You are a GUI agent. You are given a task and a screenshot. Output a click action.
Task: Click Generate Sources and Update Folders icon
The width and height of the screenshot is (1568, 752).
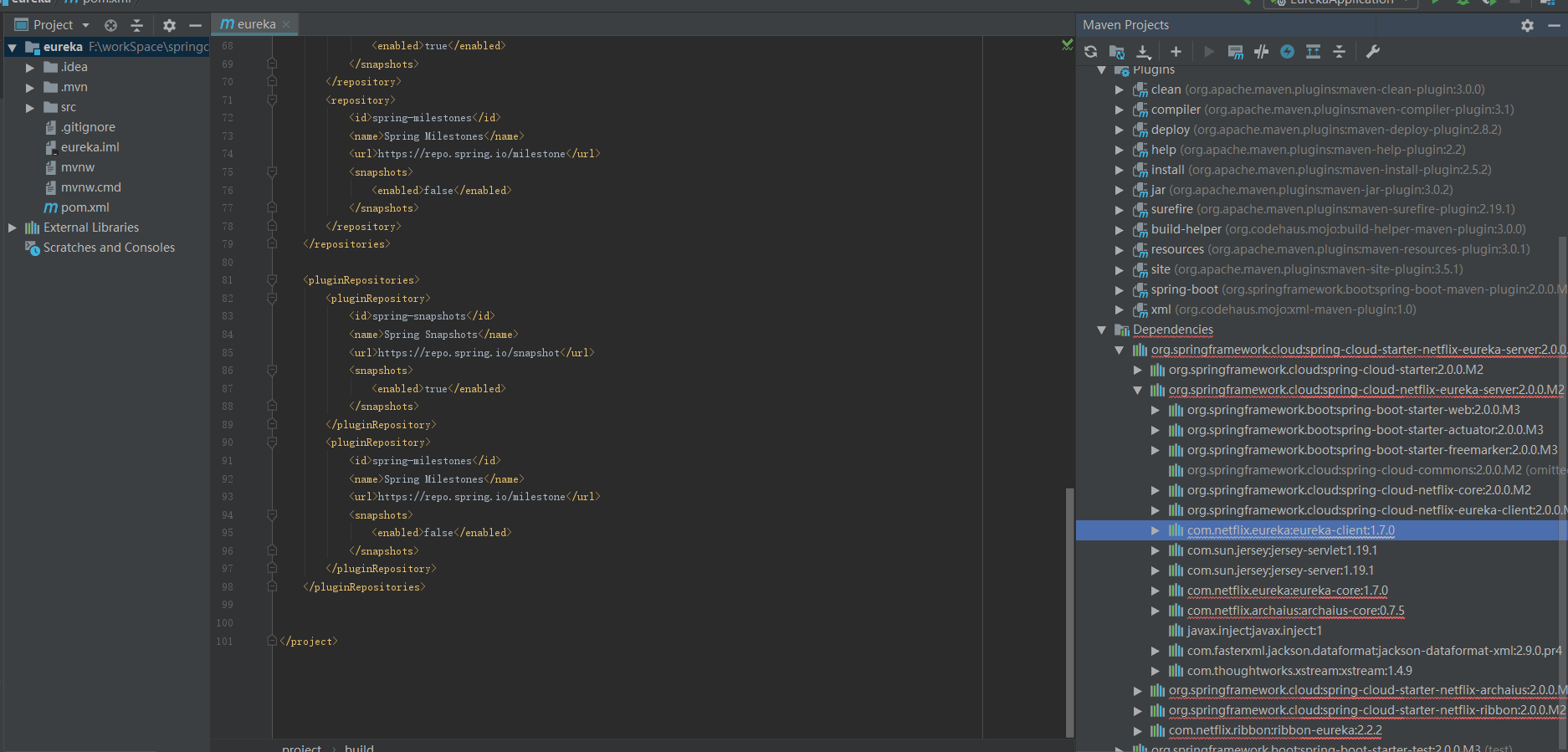1117,52
